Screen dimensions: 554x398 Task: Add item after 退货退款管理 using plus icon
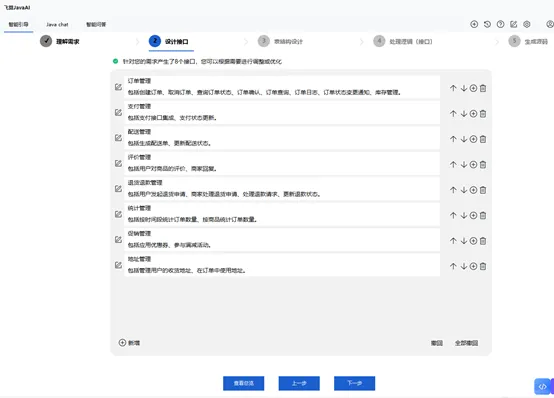pos(473,190)
